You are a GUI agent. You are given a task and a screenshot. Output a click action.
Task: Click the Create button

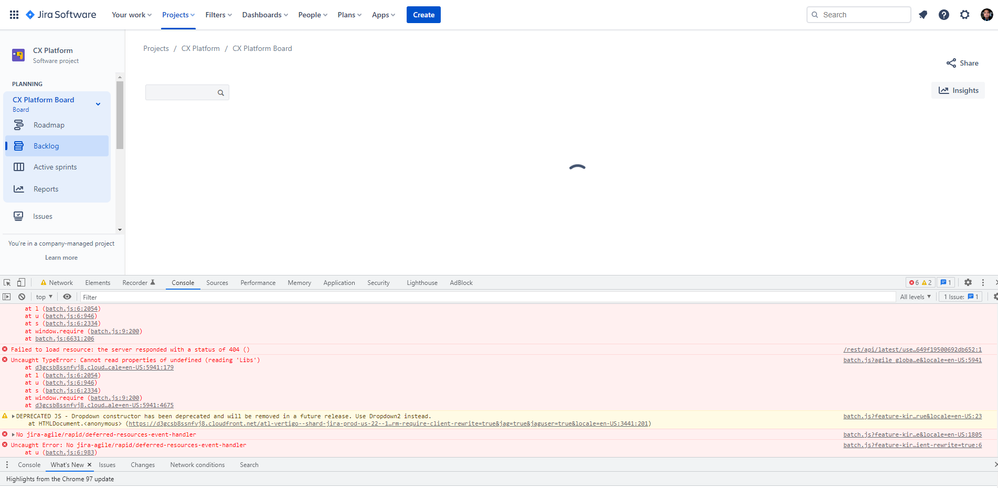point(423,15)
